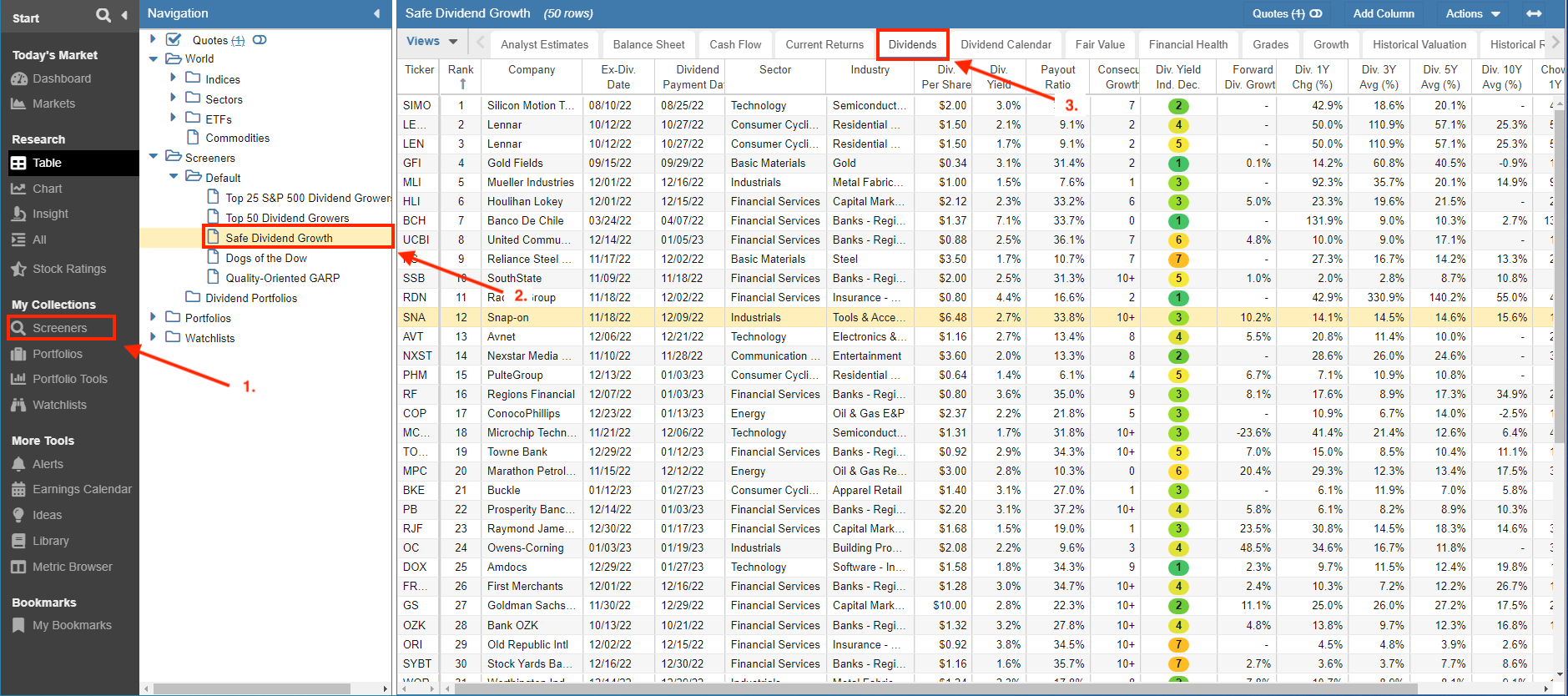Switch to the Current Returns tab
This screenshot has width=1568, height=696.
tap(824, 44)
